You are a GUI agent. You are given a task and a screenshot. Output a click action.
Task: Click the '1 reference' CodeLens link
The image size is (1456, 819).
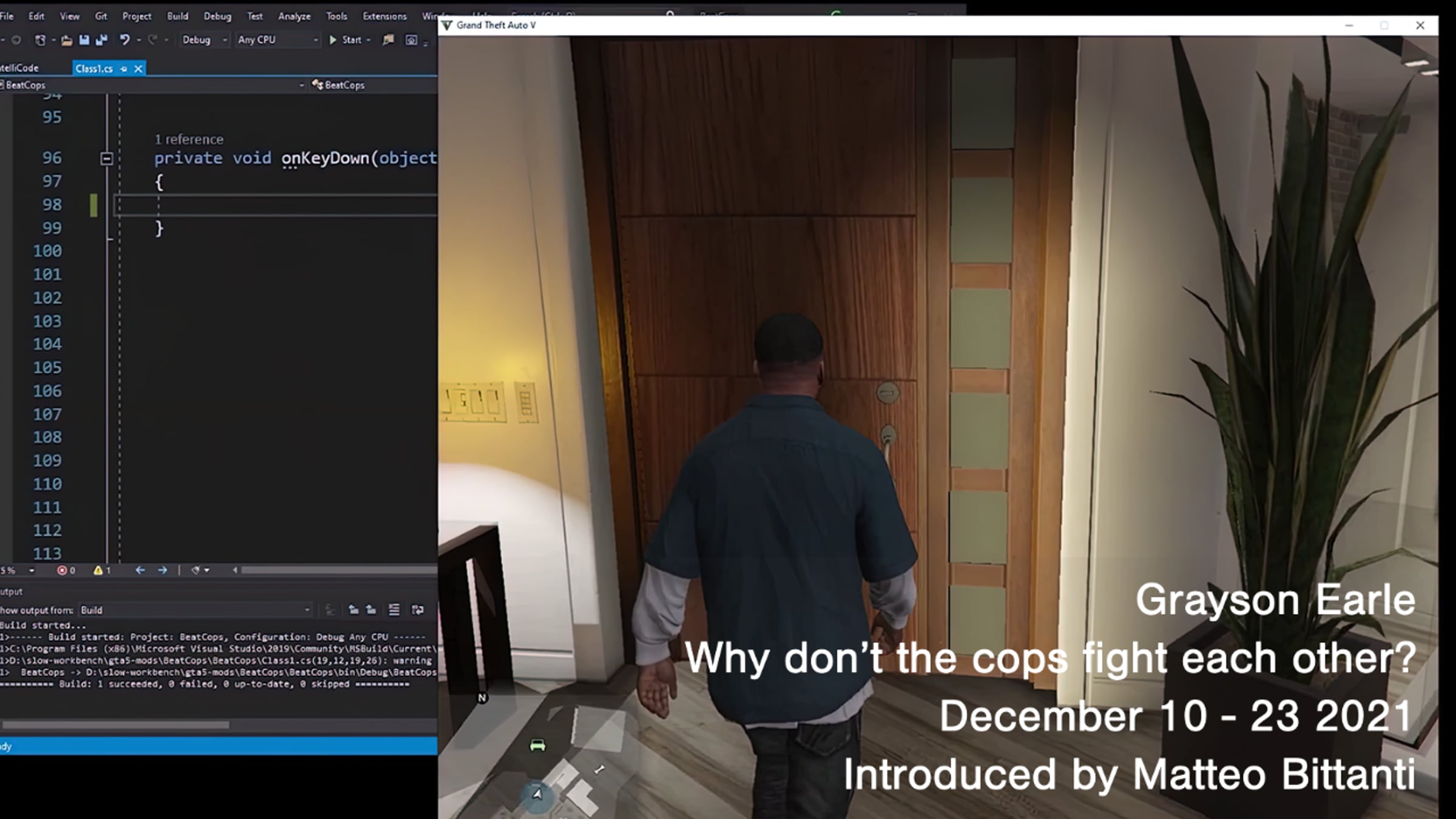tap(189, 140)
